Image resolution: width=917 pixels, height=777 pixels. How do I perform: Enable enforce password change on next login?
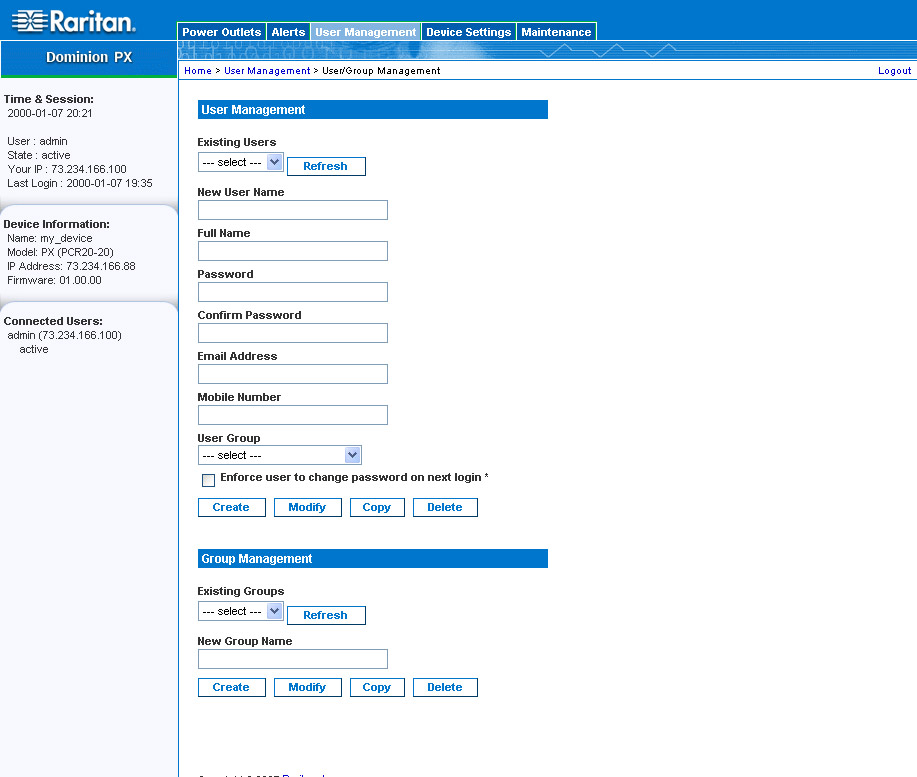coord(208,480)
